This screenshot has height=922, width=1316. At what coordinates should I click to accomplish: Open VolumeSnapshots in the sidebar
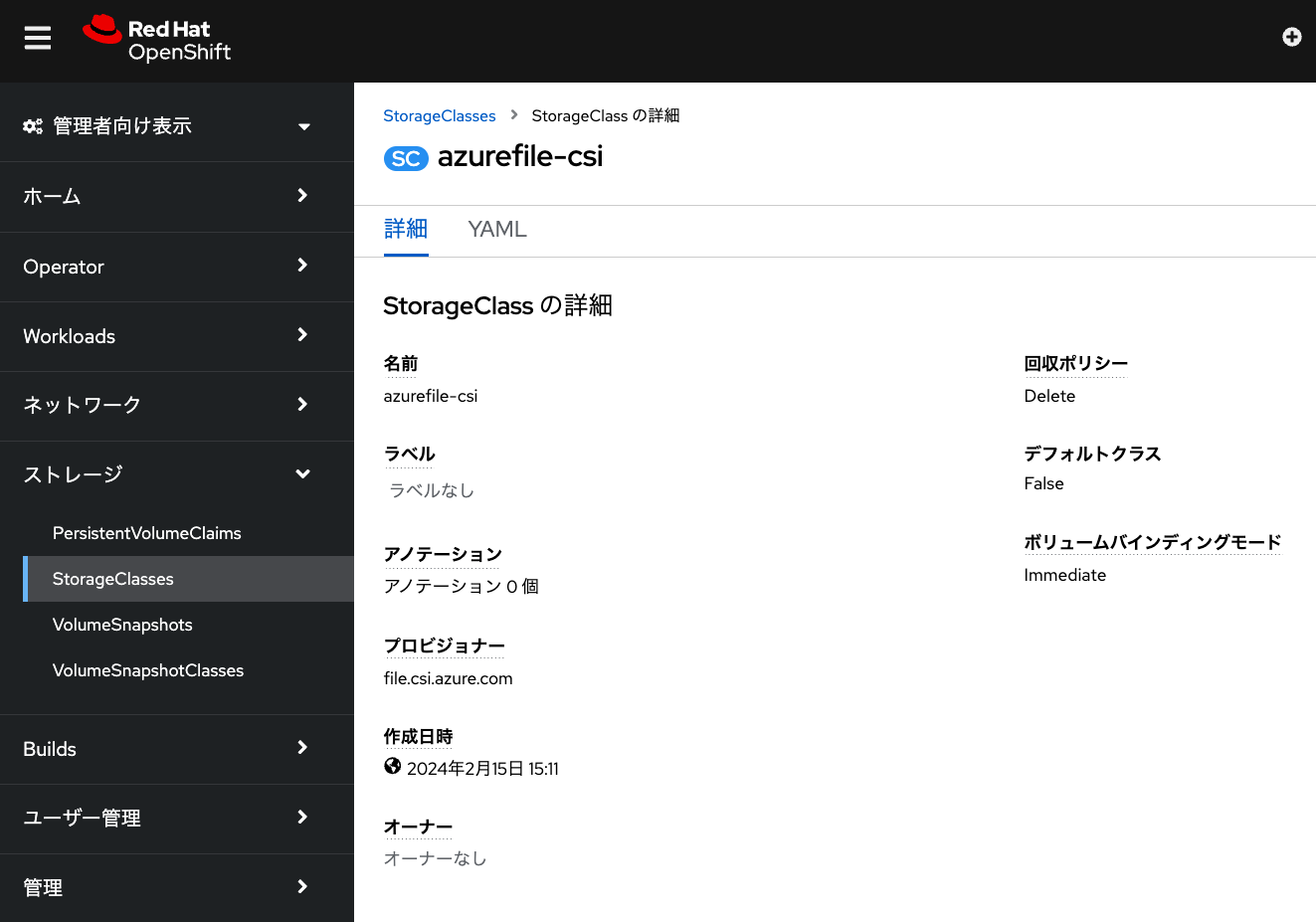[x=189, y=625]
